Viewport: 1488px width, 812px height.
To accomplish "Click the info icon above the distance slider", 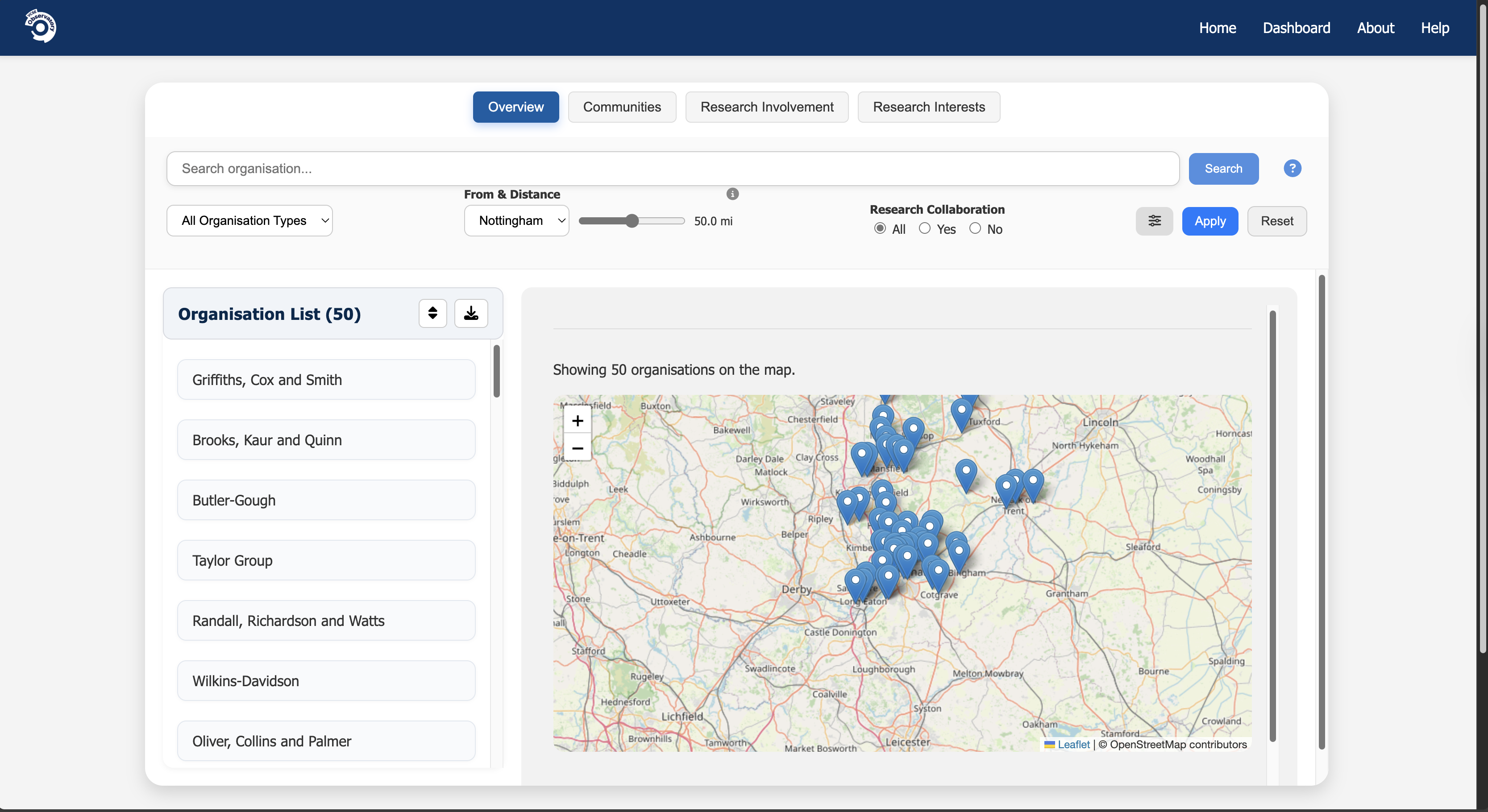I will 732,194.
